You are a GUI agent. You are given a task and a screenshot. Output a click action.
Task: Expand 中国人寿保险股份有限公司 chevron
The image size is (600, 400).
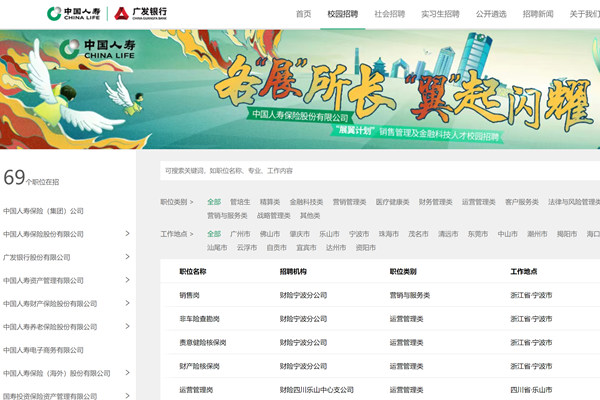[127, 233]
